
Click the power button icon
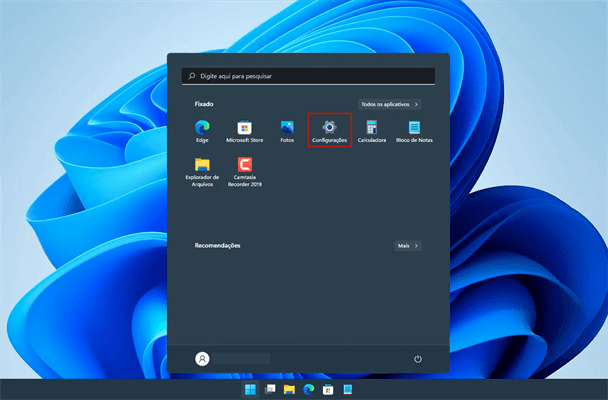[417, 359]
